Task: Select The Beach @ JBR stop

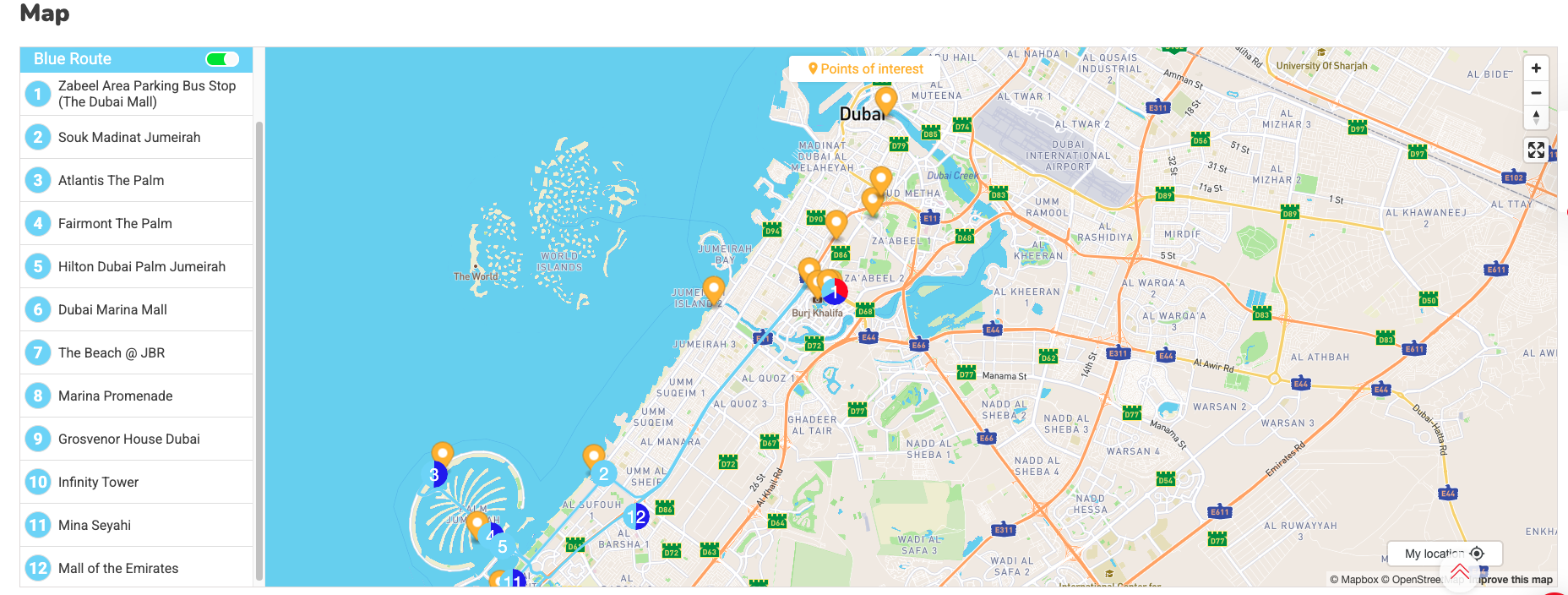Action: point(137,352)
